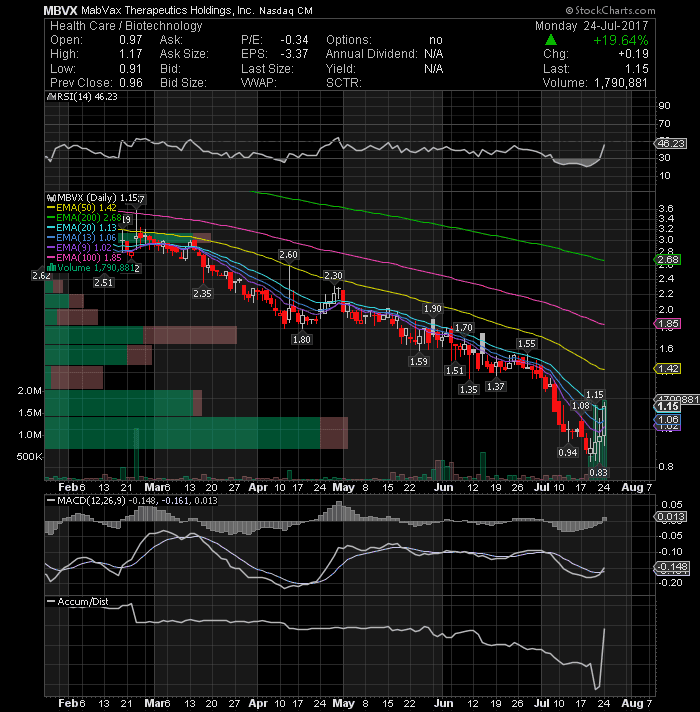Click the 90 level on the RSI axis
Image resolution: width=700 pixels, height=712 pixels.
pyautogui.click(x=665, y=106)
